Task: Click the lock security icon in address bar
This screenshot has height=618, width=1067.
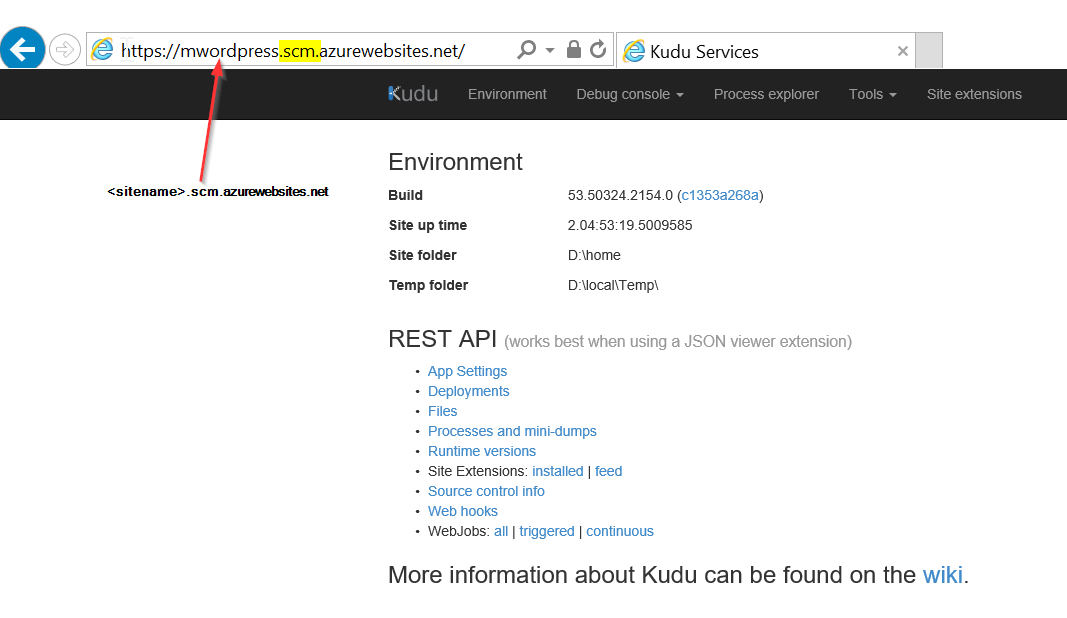Action: [574, 49]
